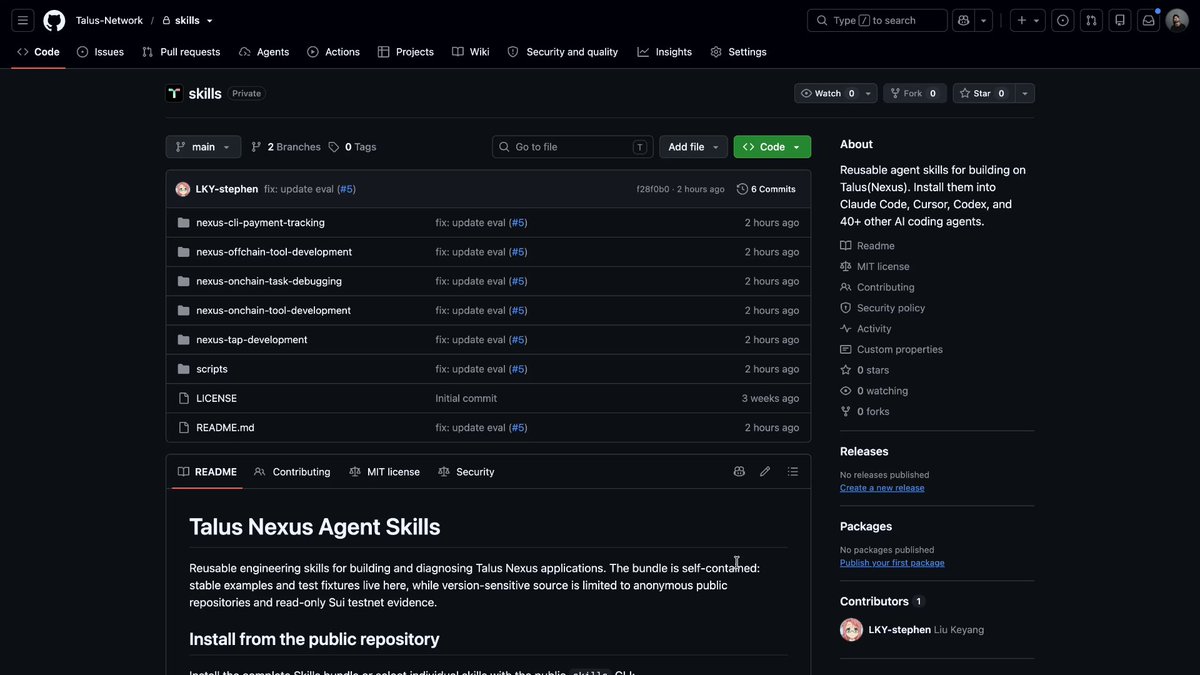The image size is (1200, 675).
Task: Open the 2 Branches link
Action: click(x=286, y=147)
